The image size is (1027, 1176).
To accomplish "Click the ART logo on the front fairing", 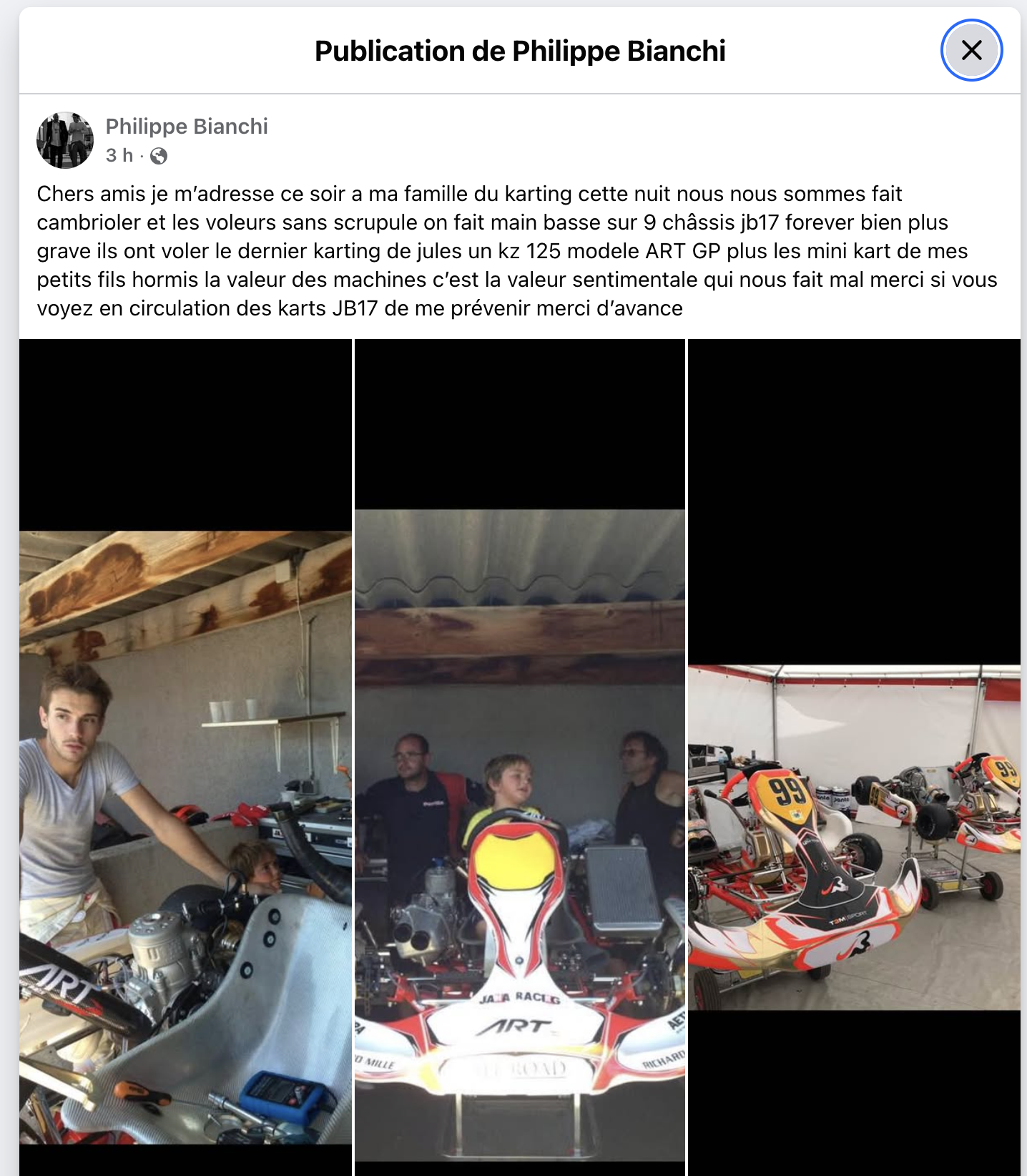I will (516, 1026).
